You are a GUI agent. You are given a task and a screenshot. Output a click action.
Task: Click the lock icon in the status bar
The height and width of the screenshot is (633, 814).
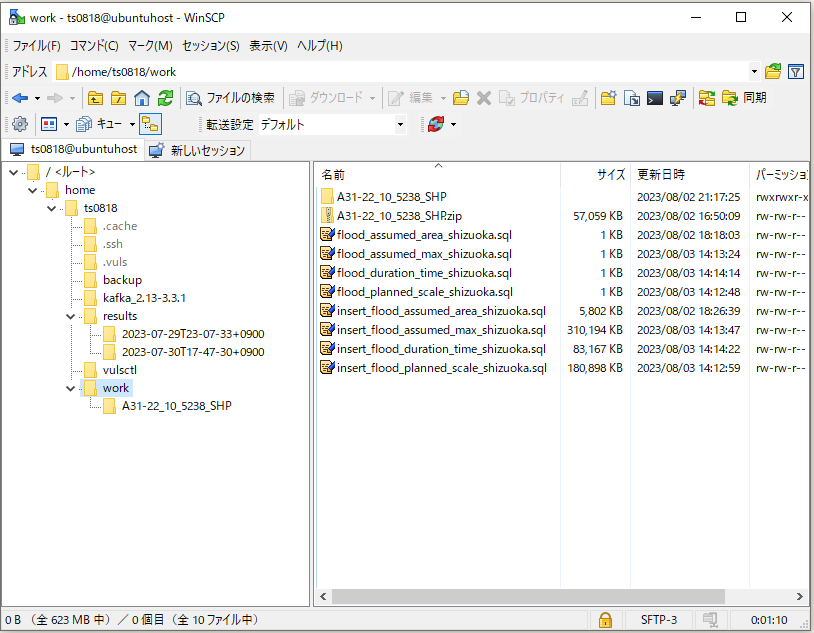[x=606, y=620]
